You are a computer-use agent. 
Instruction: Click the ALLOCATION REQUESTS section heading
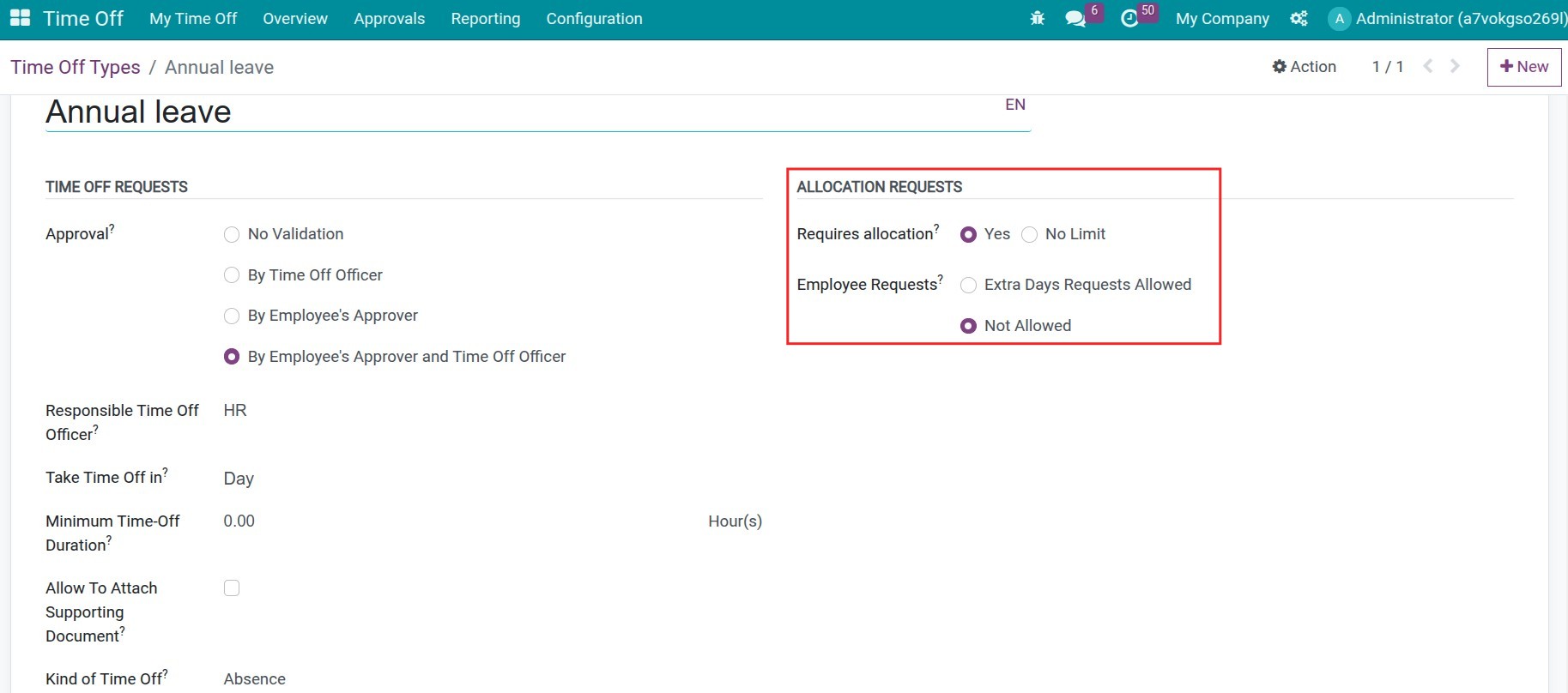tap(880, 186)
